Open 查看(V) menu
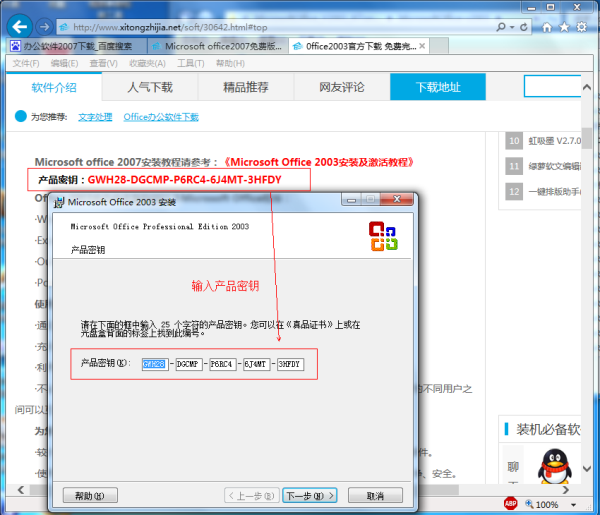 [x=103, y=63]
